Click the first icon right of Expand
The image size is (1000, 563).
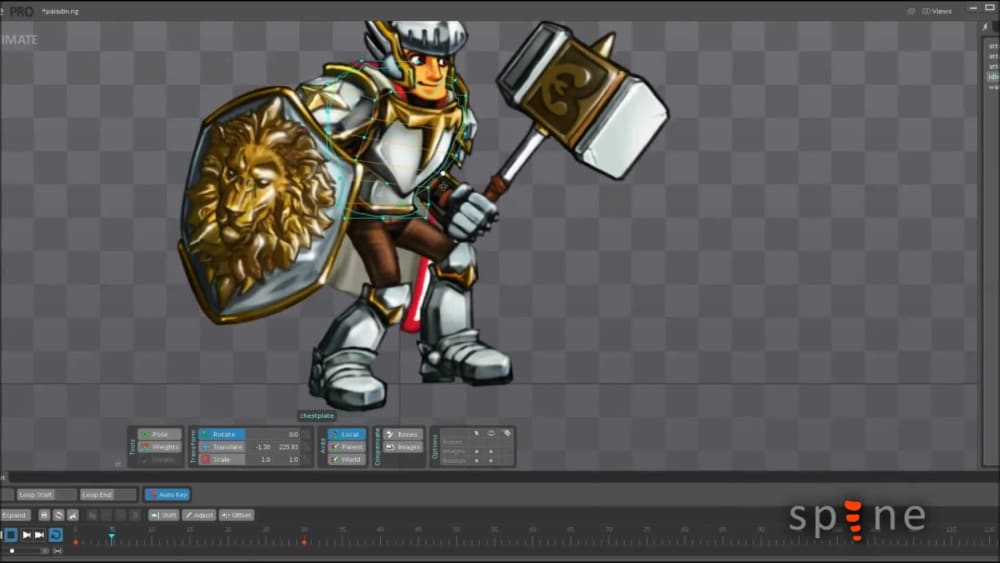[x=44, y=515]
